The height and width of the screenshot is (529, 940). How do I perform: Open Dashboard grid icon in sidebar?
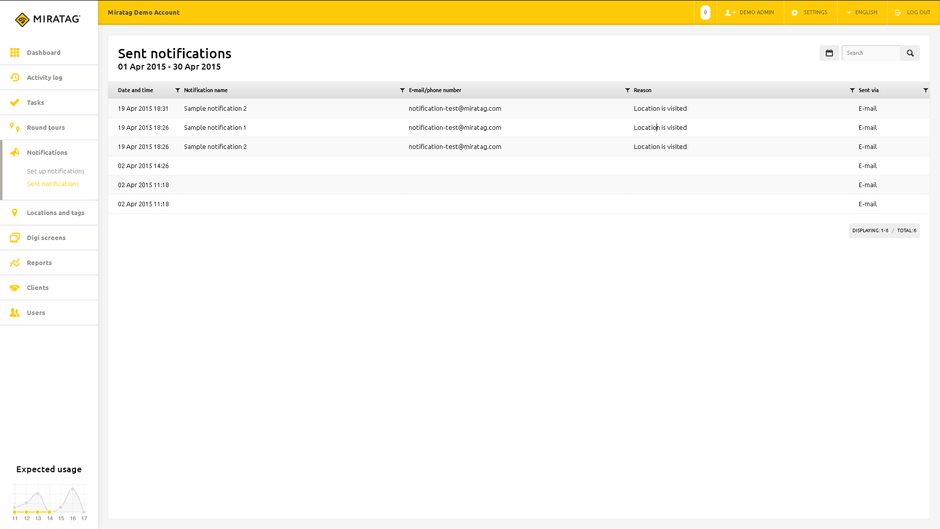(x=14, y=53)
